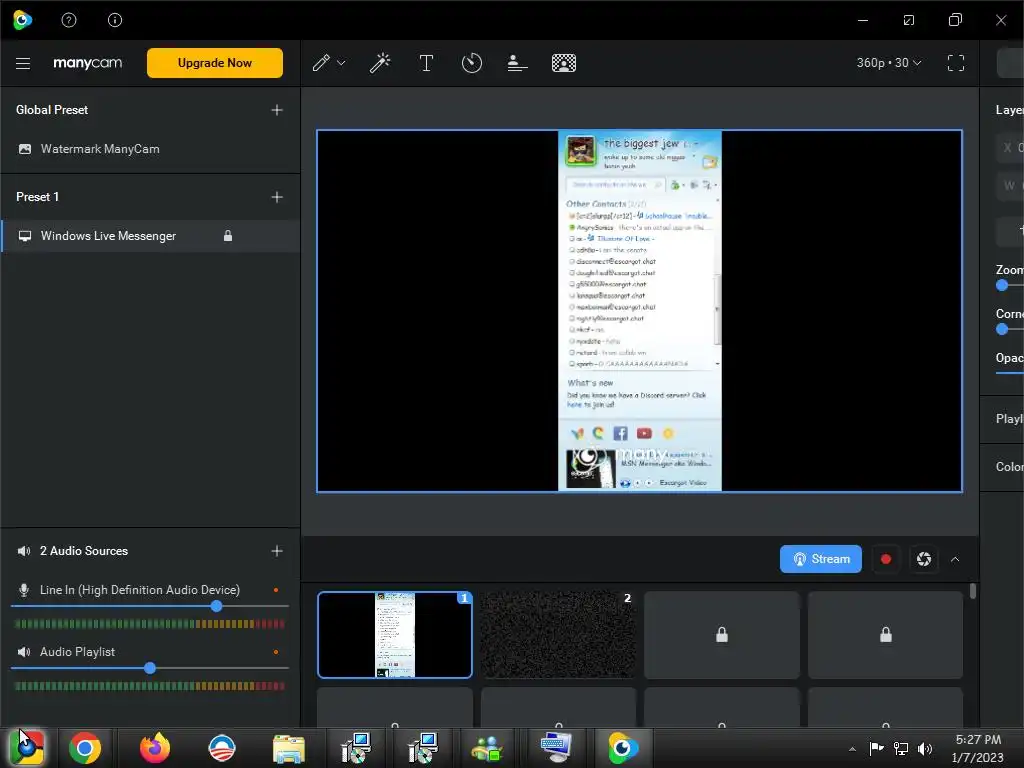Screen dimensions: 1024x768
Task: Select the Draw pencil tool
Action: tap(321, 63)
